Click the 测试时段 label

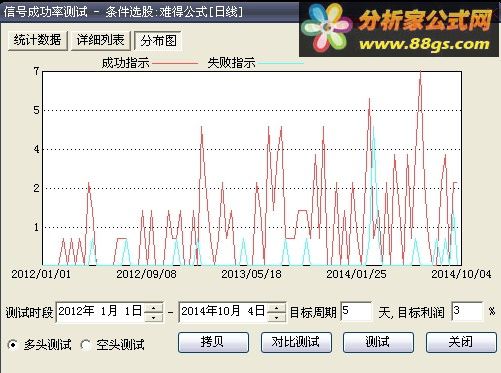pyautogui.click(x=29, y=313)
